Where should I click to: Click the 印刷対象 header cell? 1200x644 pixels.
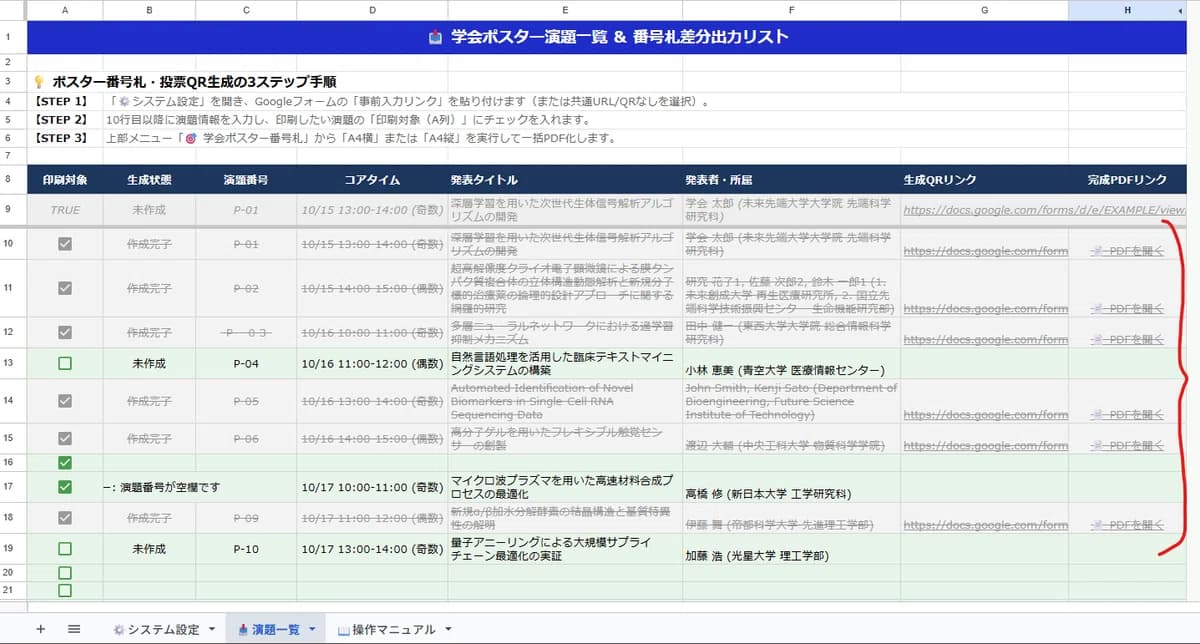65,180
